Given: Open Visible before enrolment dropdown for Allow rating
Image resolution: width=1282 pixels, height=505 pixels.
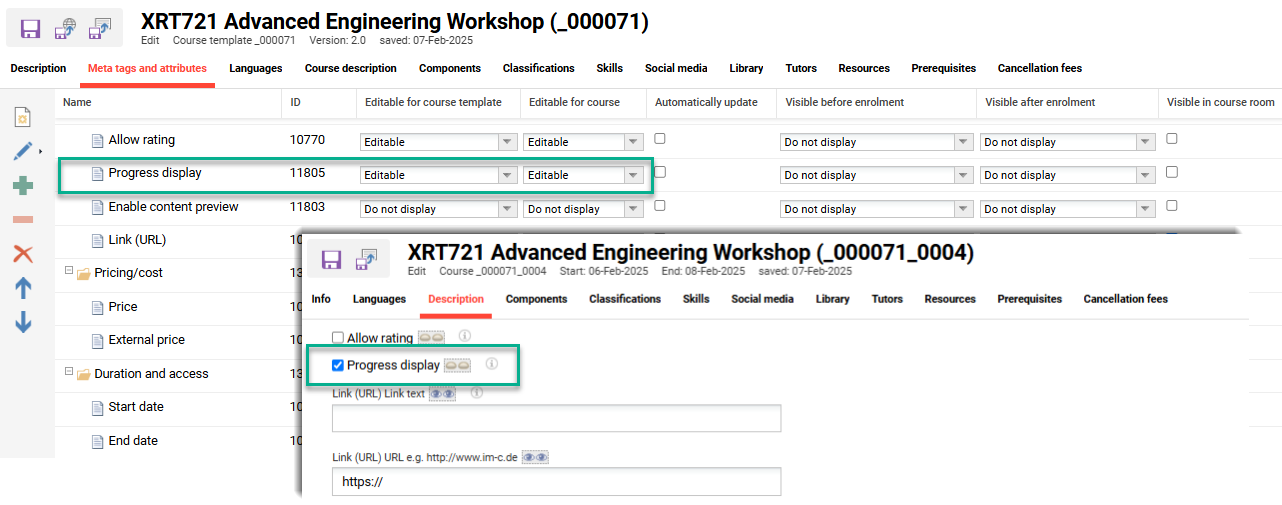Looking at the screenshot, I should pyautogui.click(x=875, y=142).
